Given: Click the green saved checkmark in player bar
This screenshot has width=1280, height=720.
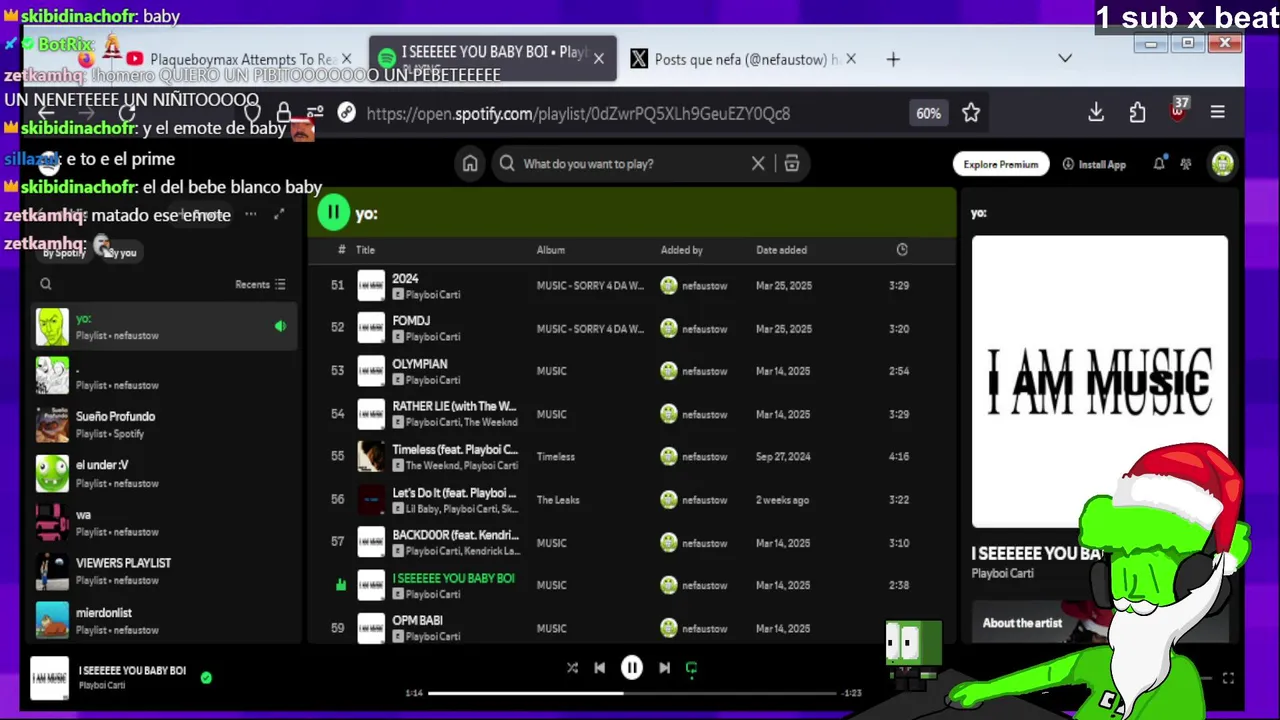Looking at the screenshot, I should [x=206, y=678].
